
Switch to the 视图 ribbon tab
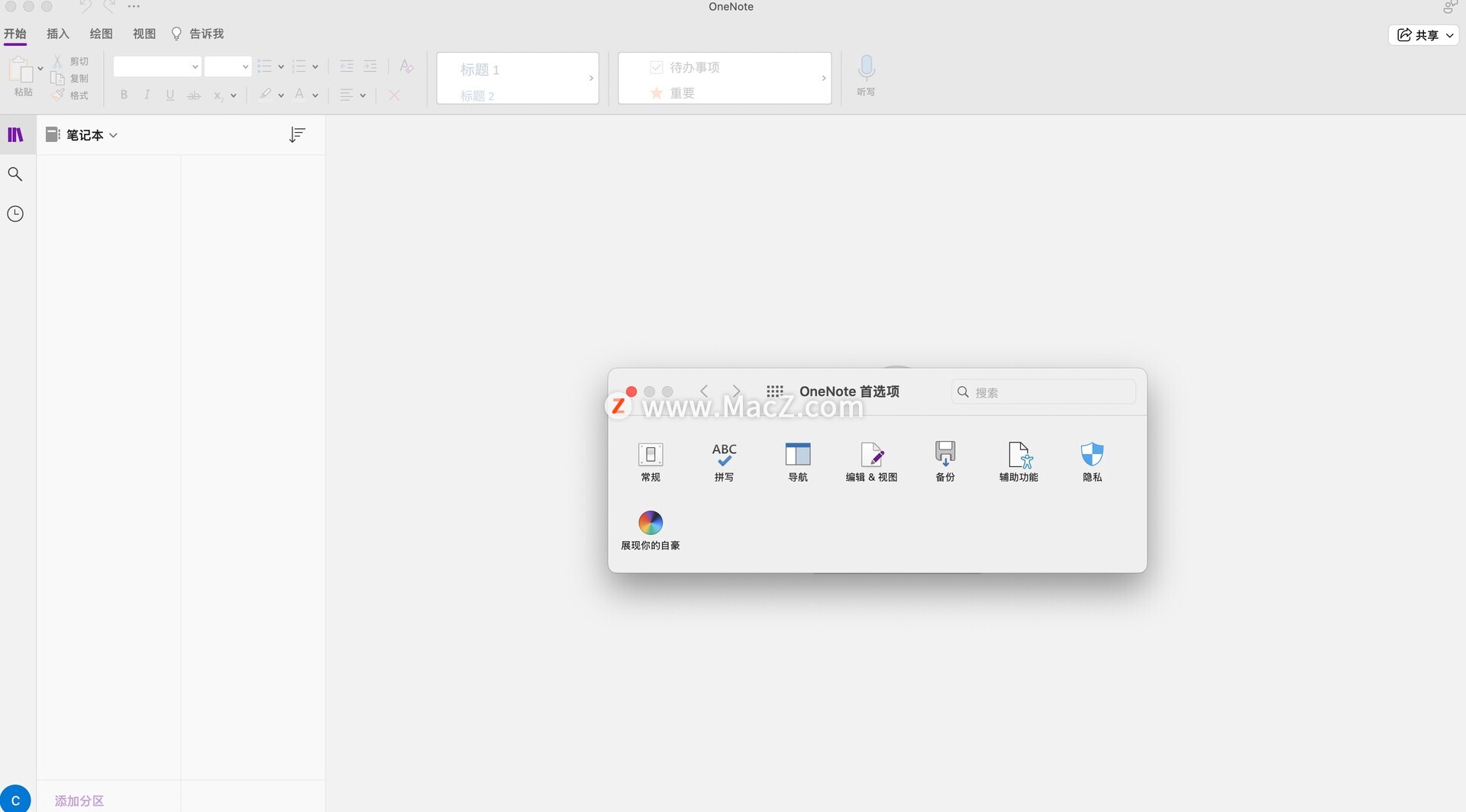pos(144,34)
